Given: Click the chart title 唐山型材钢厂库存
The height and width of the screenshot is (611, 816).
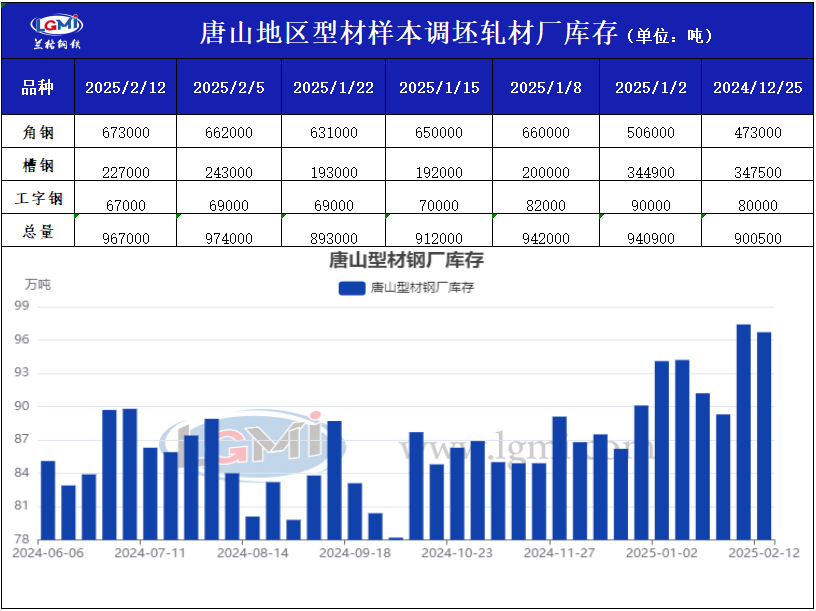Looking at the screenshot, I should pyautogui.click(x=406, y=262).
